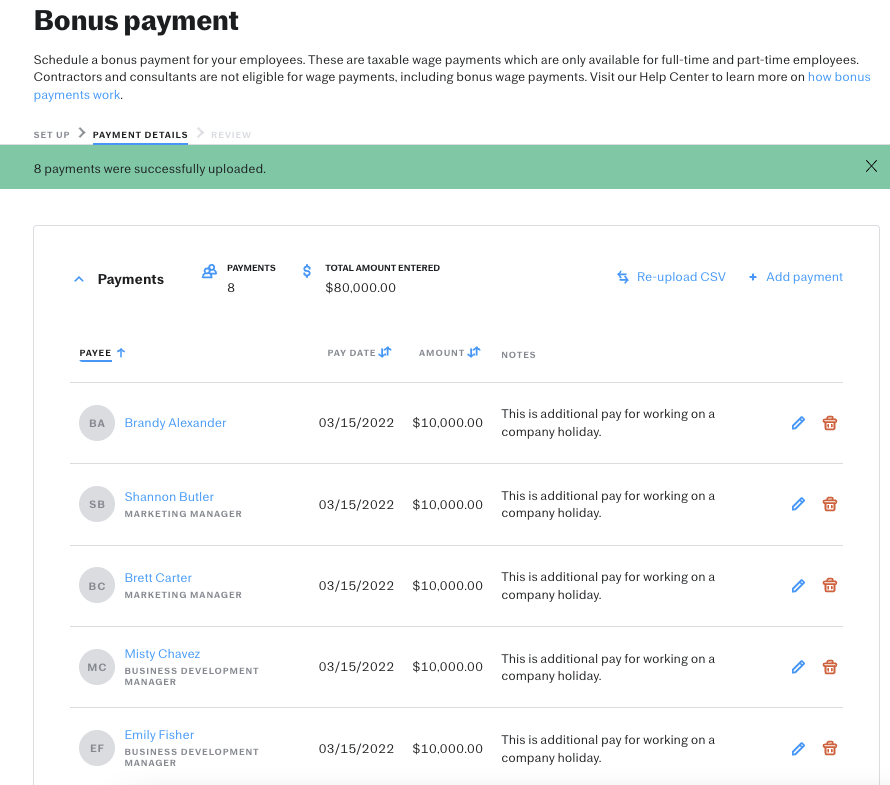Edit Brett Carter's payment with pencil icon
This screenshot has width=890, height=785.
(798, 585)
